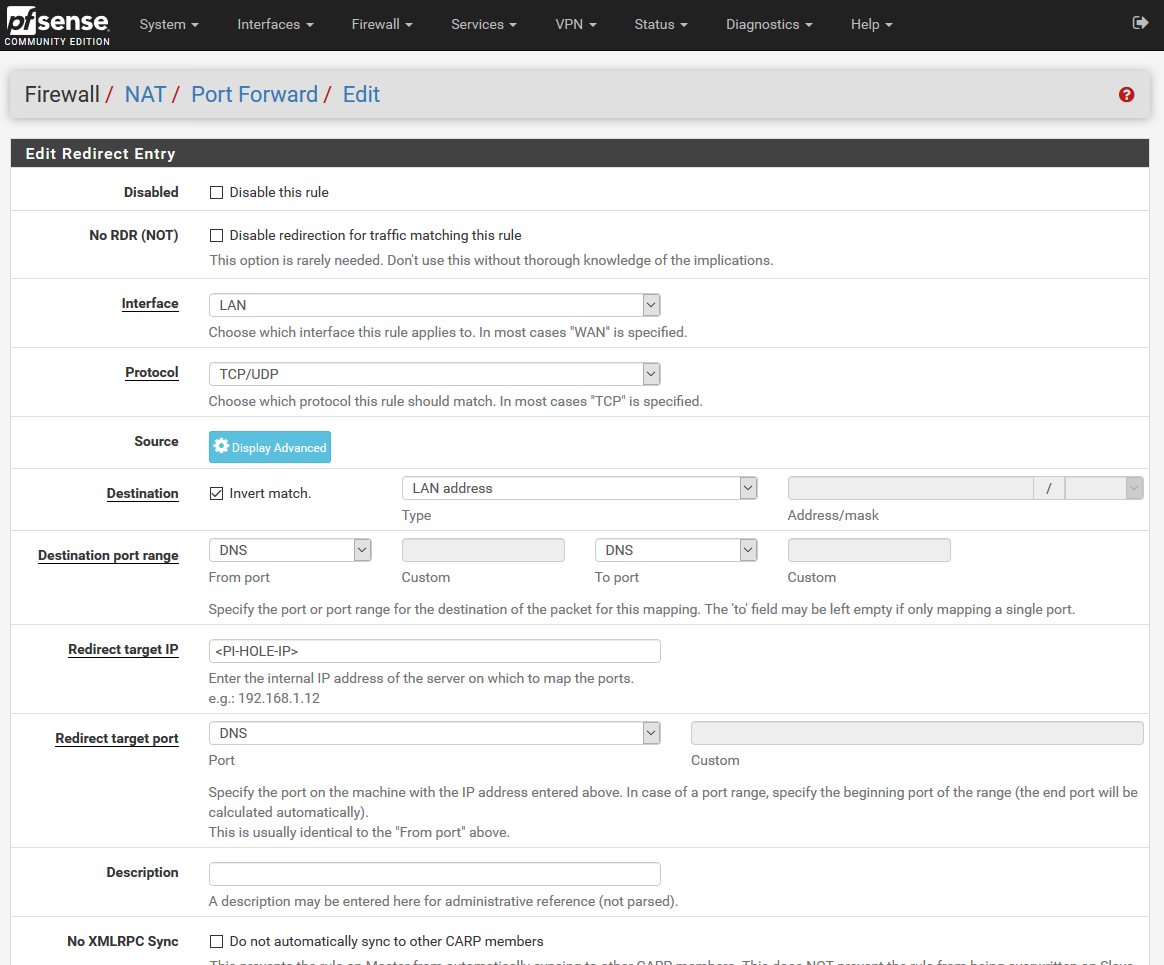
Task: Focus the Redirect target IP field with <PI-HOLE-IP>
Action: [x=434, y=651]
